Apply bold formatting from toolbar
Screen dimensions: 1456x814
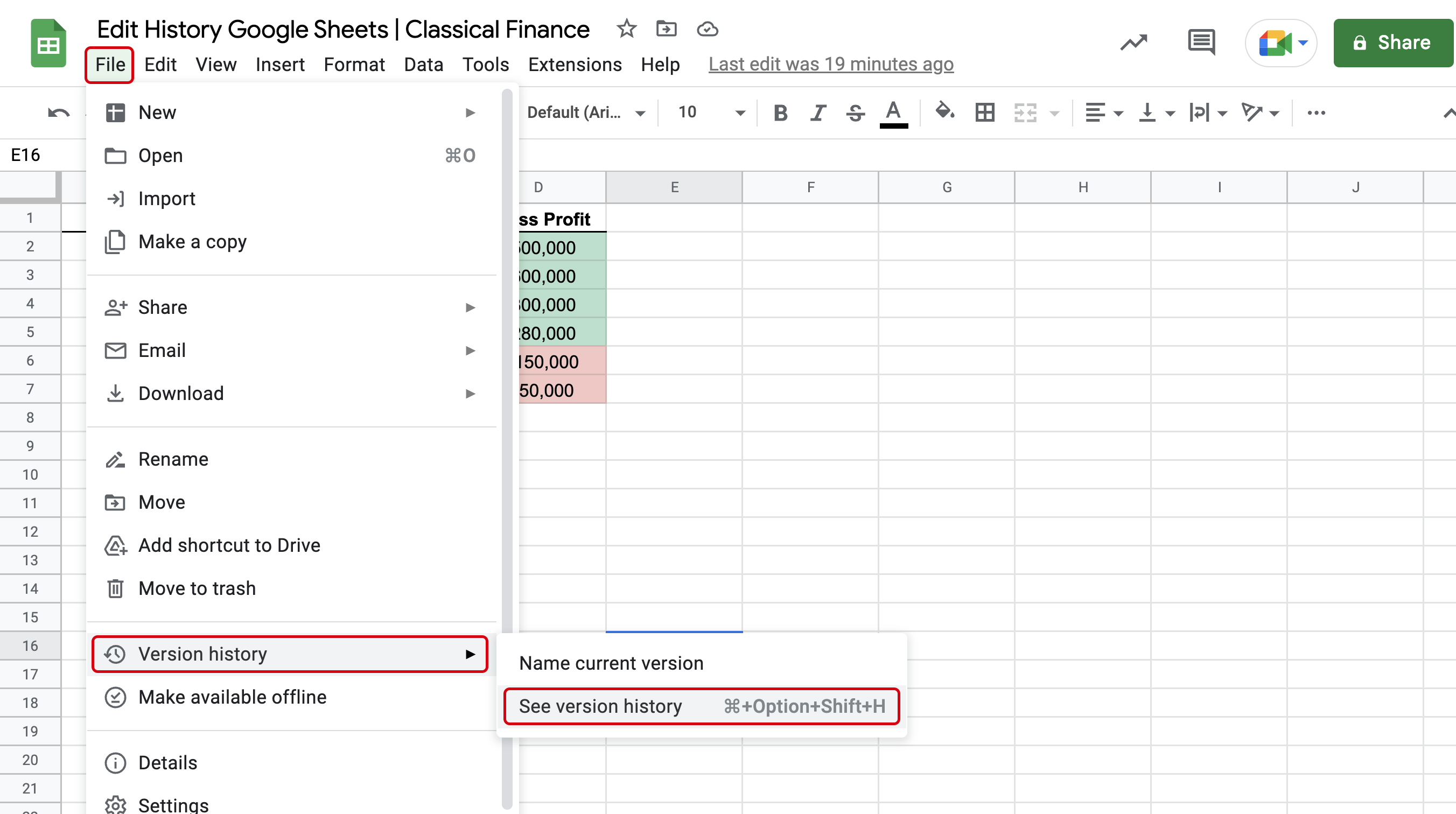[781, 113]
